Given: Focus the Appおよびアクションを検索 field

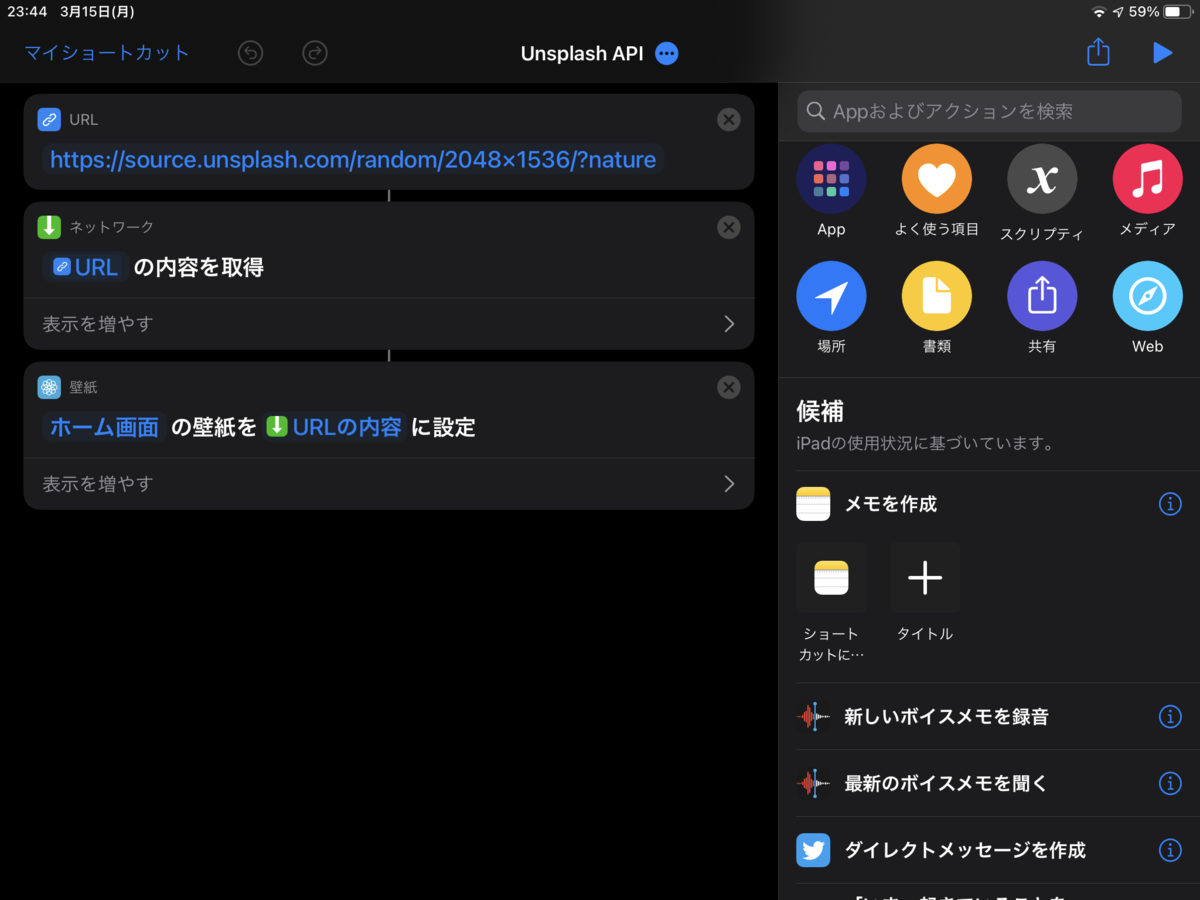Looking at the screenshot, I should click(989, 111).
